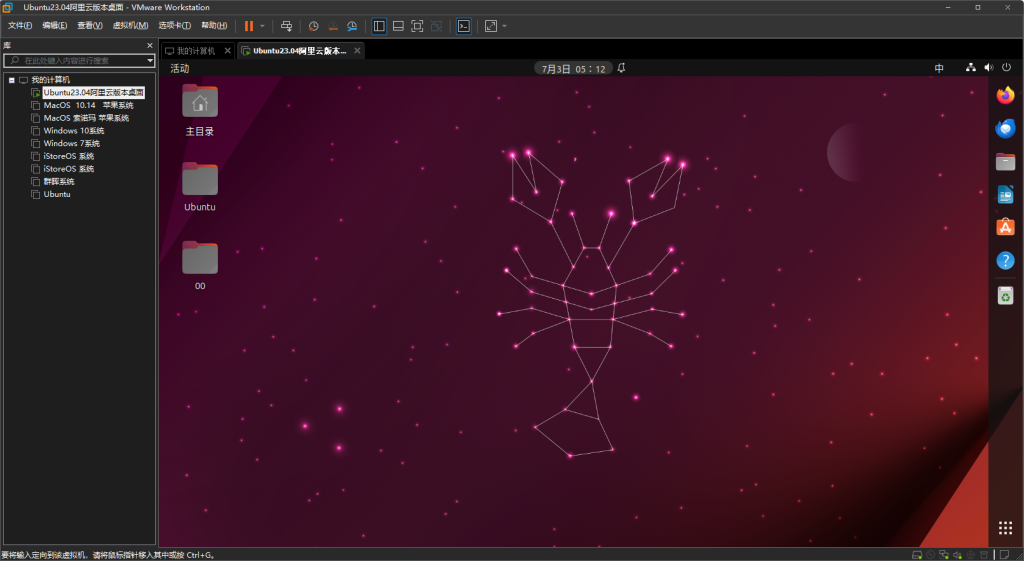The width and height of the screenshot is (1024, 561).
Task: Open the snapshot manager icon
Action: [x=352, y=26]
